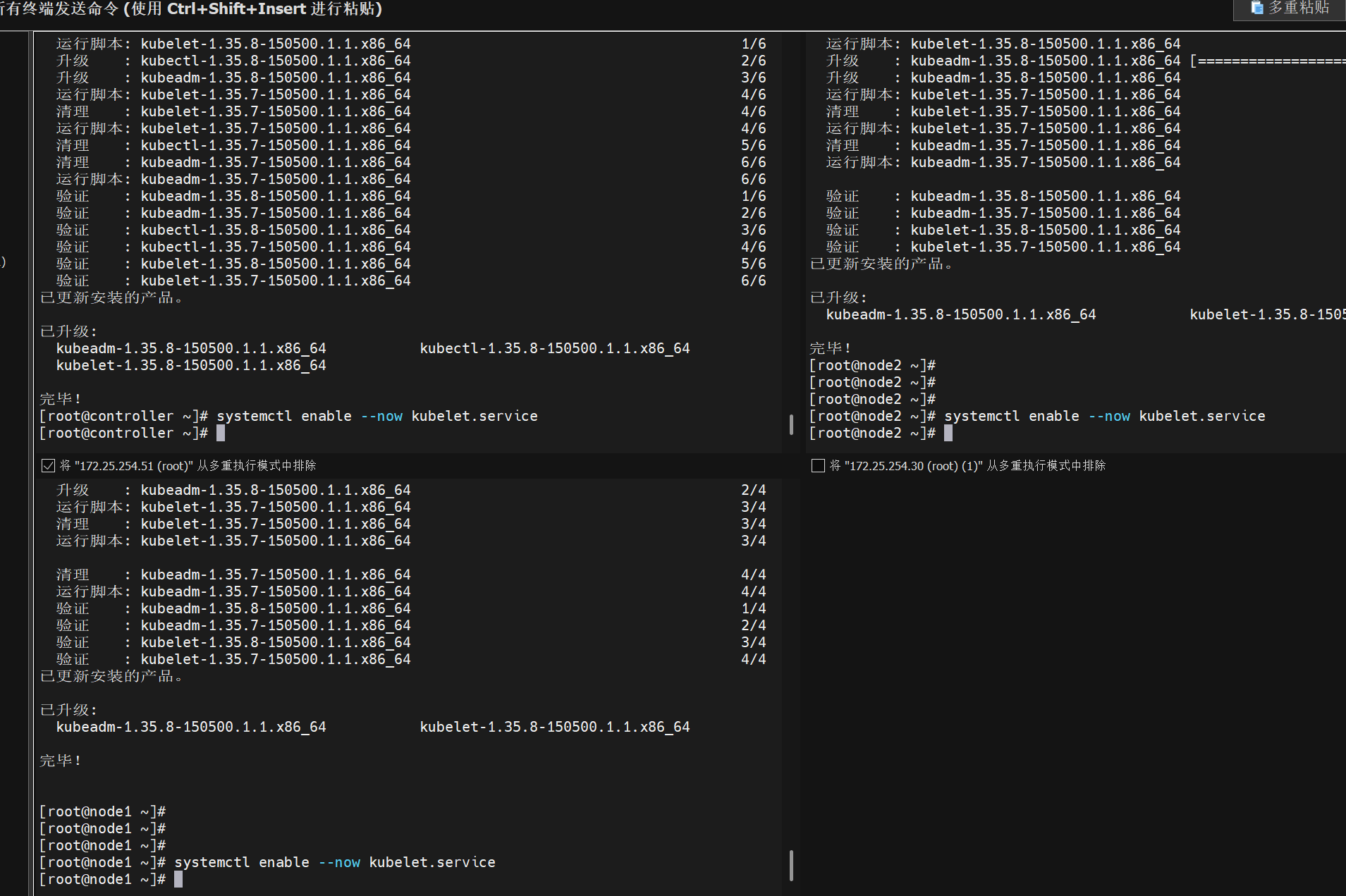Screen dimensions: 1346x896
Task: Click kubectl-1.35.8 in controller's 已升级 list
Action: [x=554, y=348]
